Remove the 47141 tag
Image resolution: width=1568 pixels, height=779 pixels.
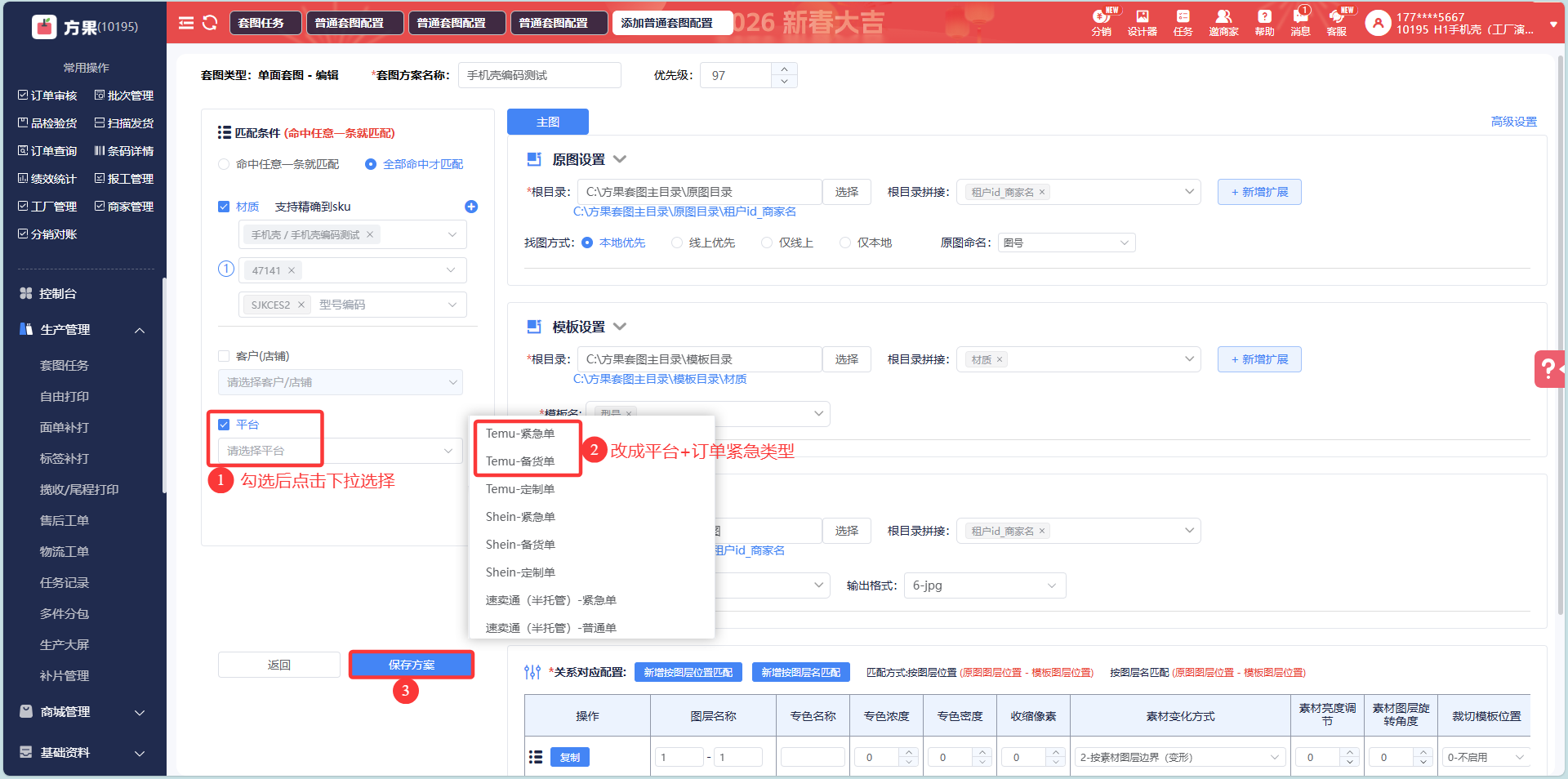tap(292, 270)
